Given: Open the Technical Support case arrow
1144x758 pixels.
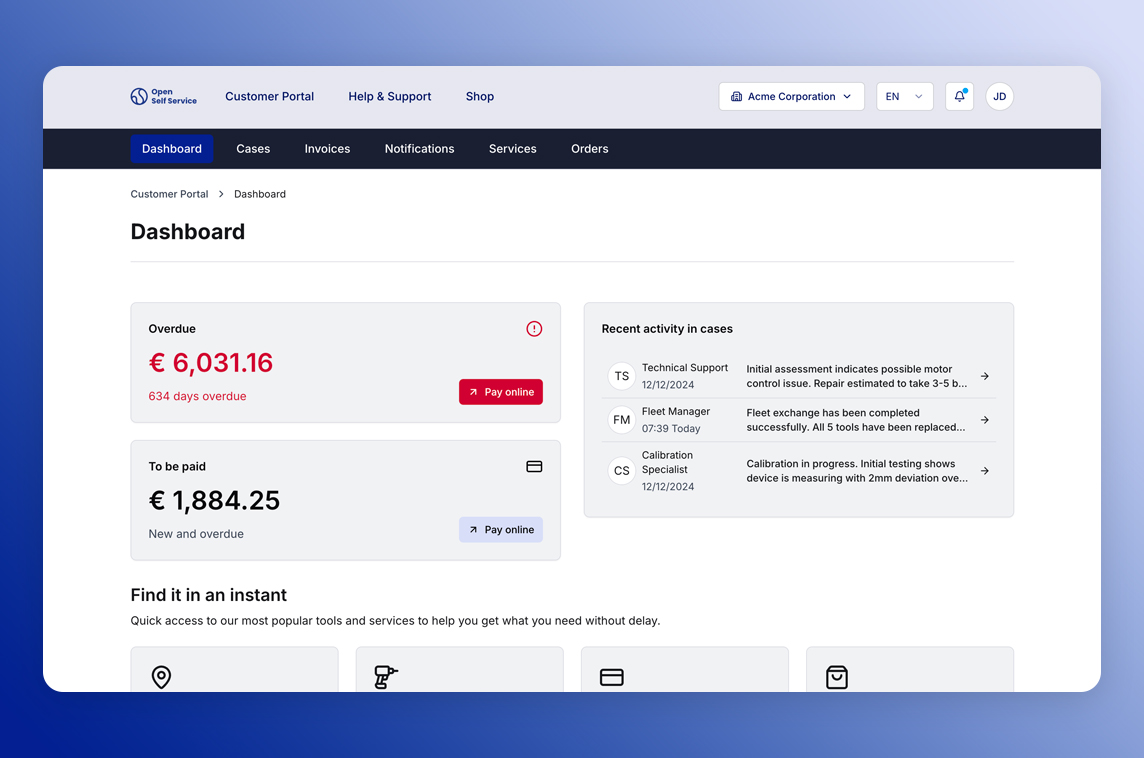Looking at the screenshot, I should pyautogui.click(x=984, y=376).
